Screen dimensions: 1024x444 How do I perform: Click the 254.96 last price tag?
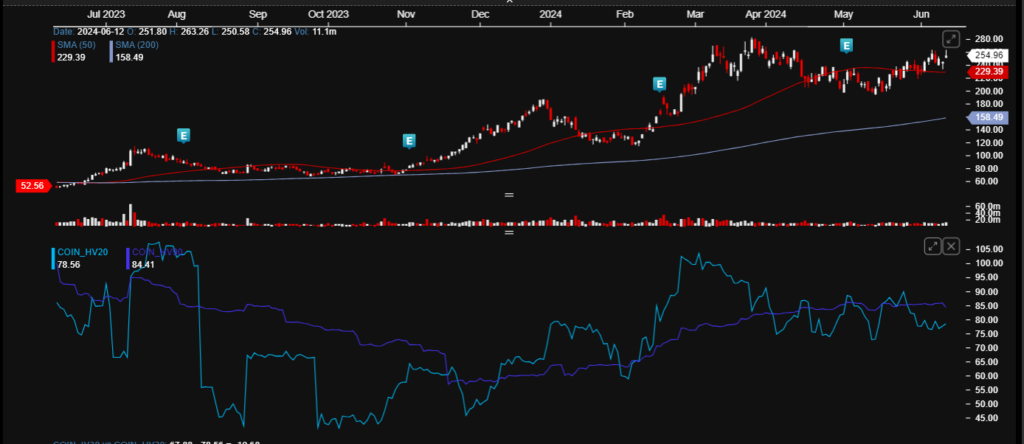pyautogui.click(x=987, y=56)
